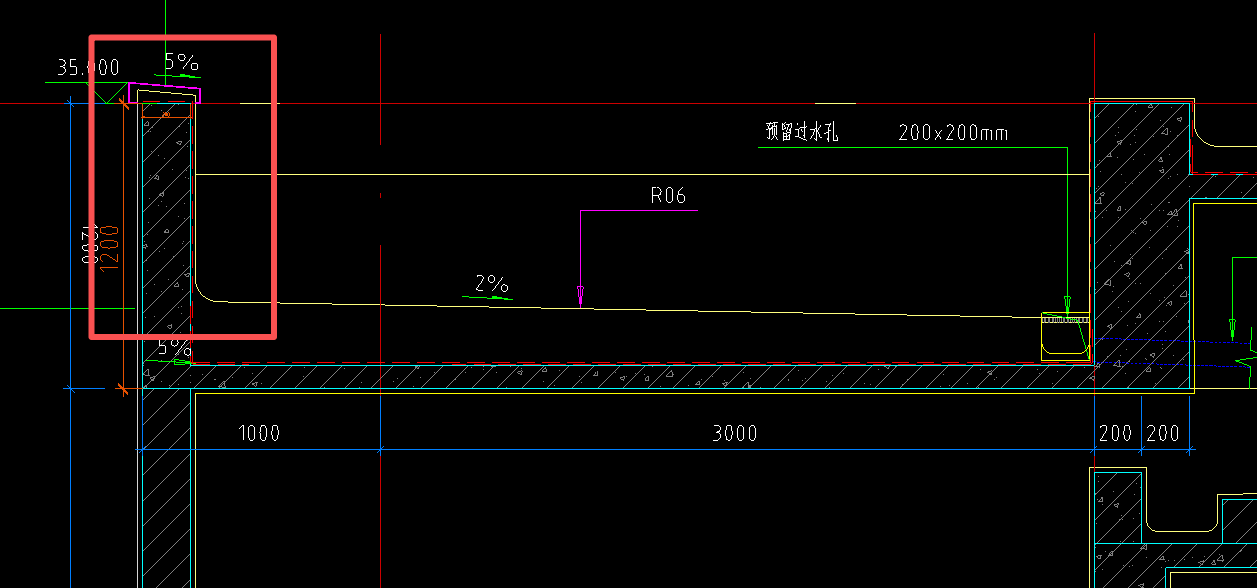Click the top 5% slope annotation
Image resolution: width=1257 pixels, height=588 pixels.
[x=181, y=61]
